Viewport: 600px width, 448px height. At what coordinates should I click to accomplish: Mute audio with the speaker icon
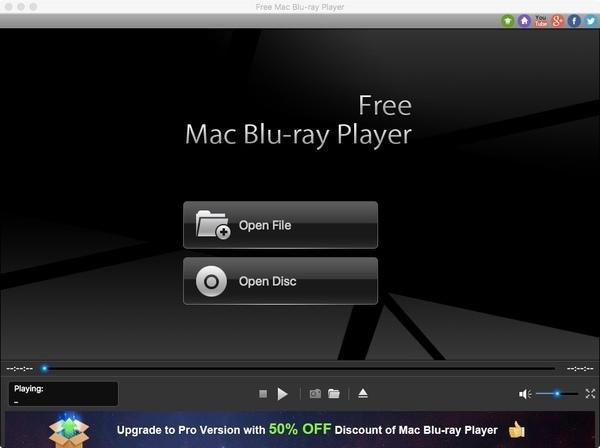click(525, 394)
